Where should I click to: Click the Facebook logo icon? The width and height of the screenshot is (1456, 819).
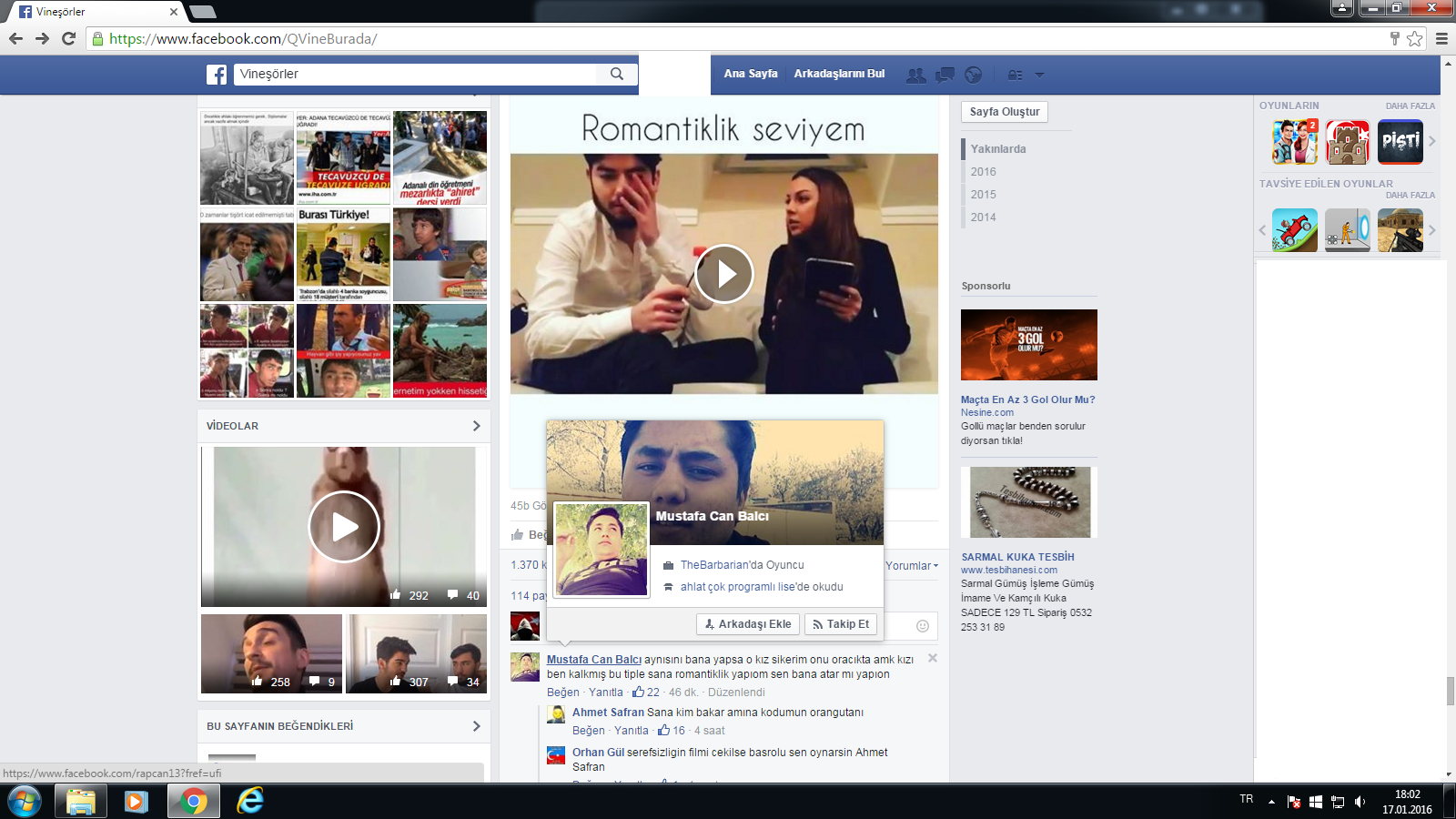(x=217, y=75)
